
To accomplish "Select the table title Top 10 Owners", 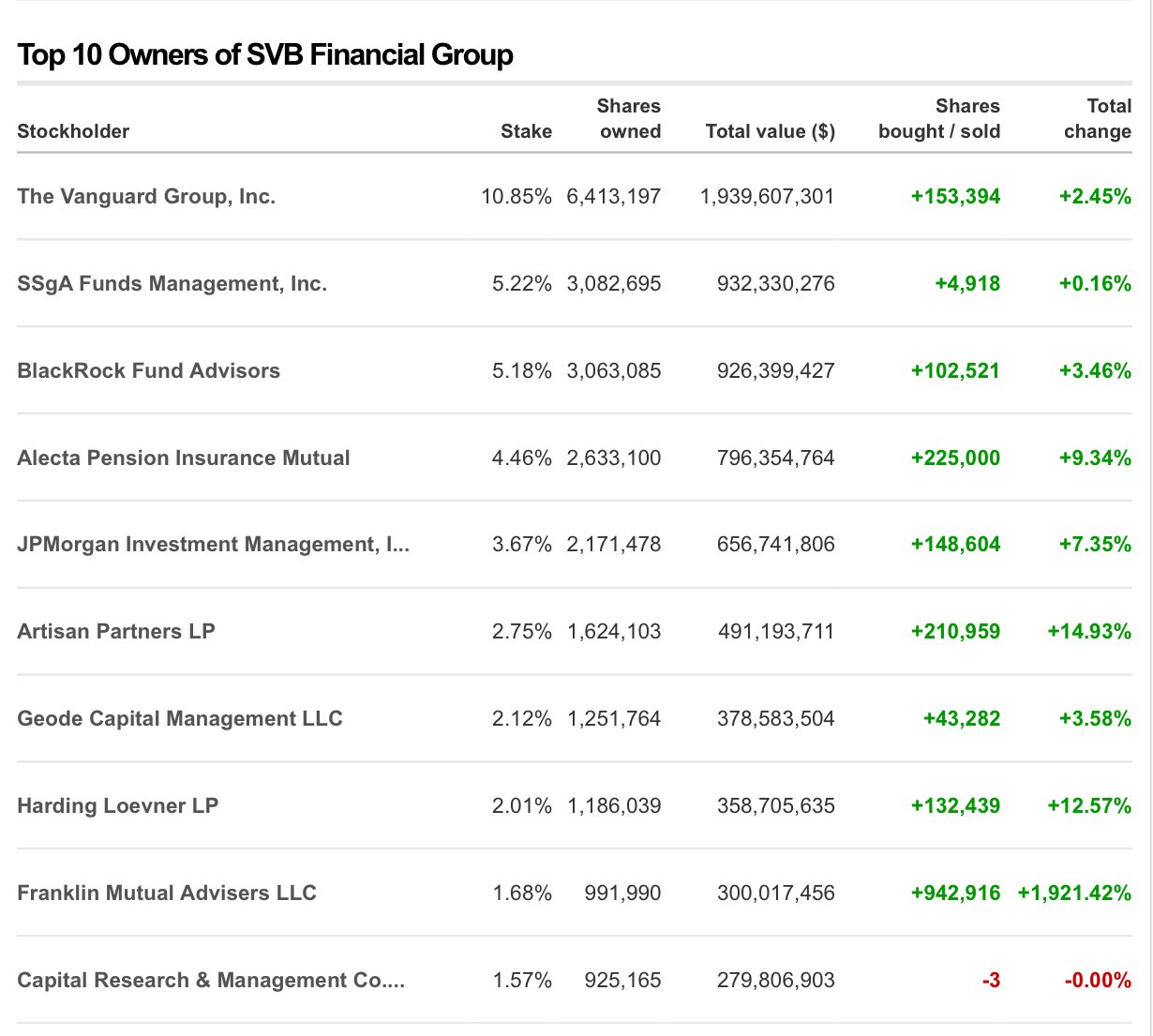I will (265, 55).
